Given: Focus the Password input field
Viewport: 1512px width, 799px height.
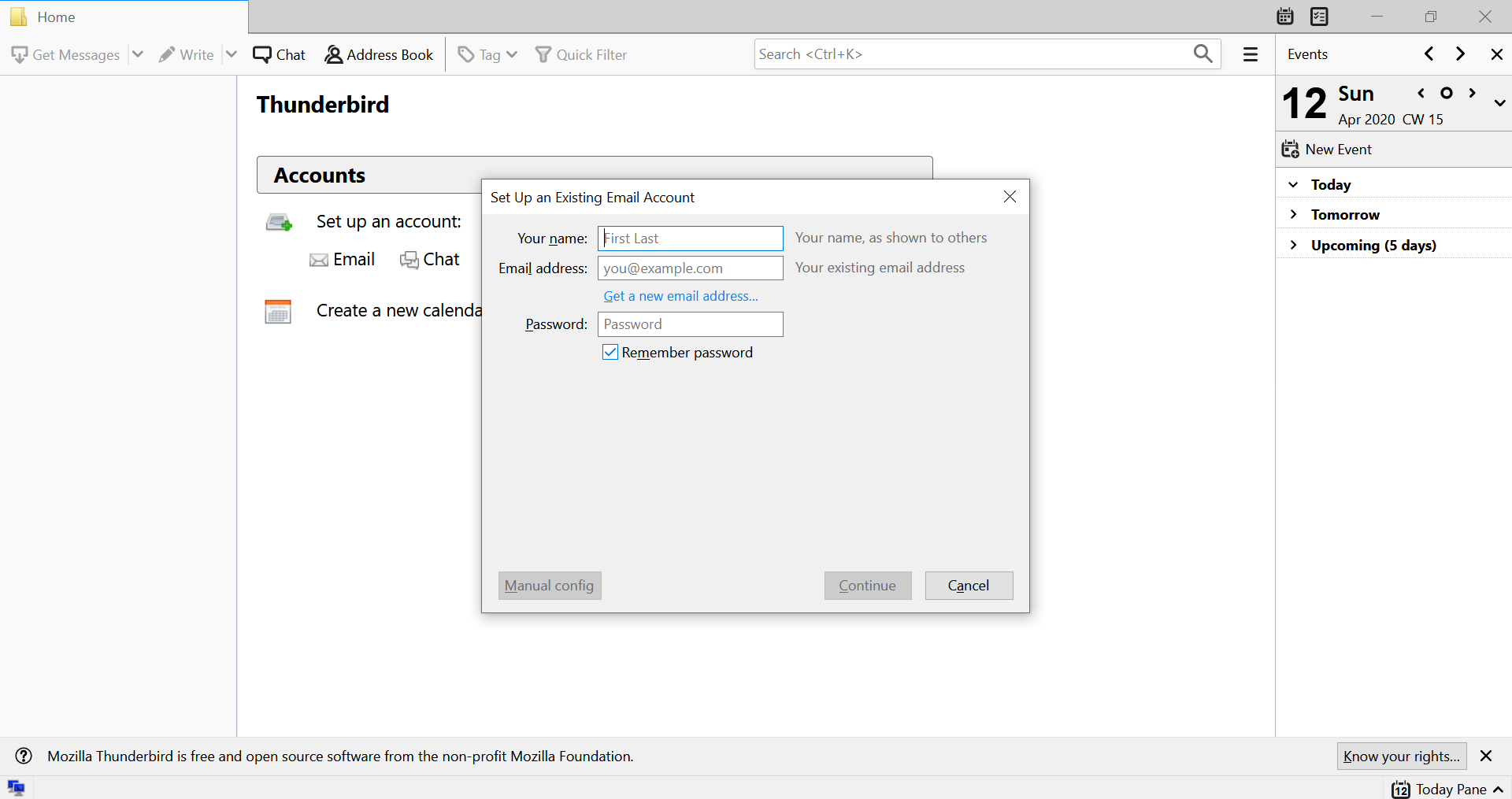Looking at the screenshot, I should (x=691, y=324).
